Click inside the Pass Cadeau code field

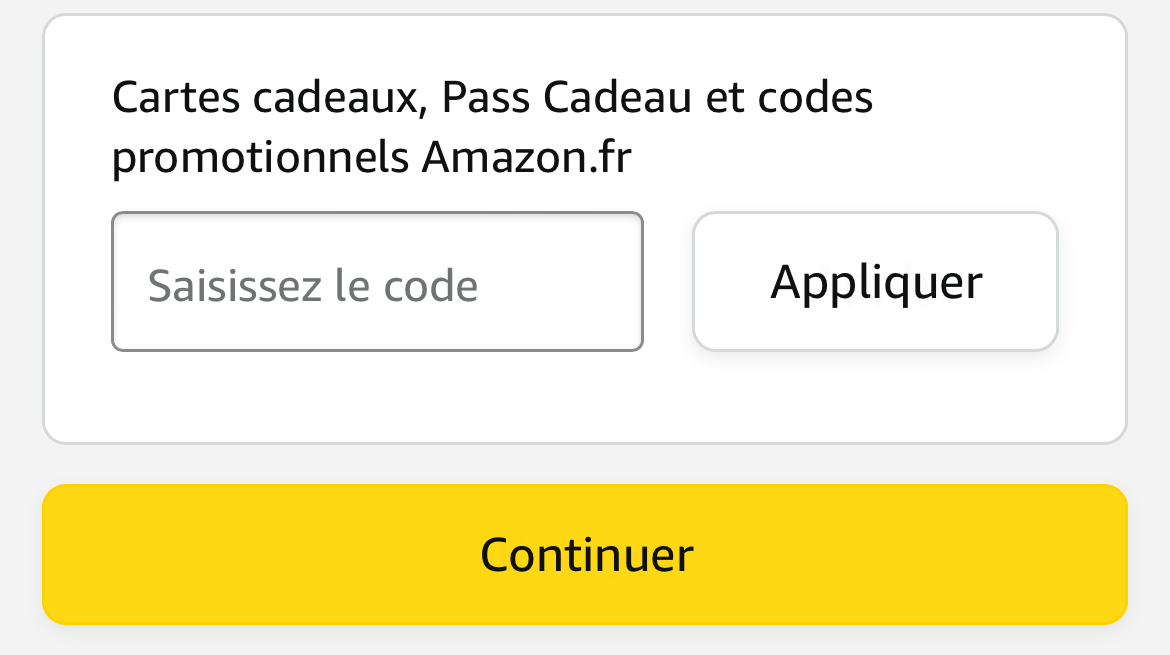377,282
